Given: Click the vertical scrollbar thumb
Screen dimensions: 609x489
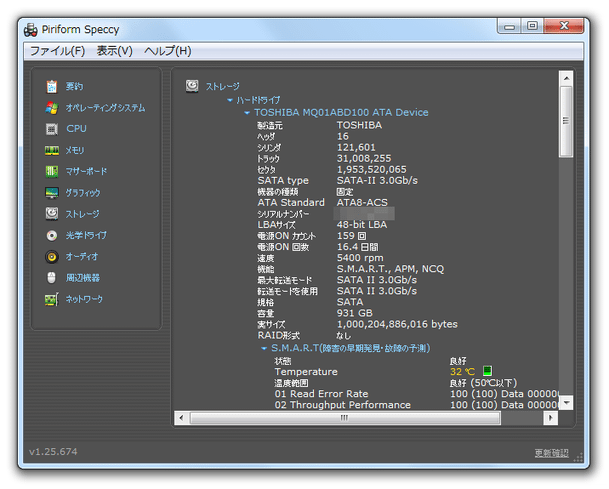Looking at the screenshot, I should (566, 122).
